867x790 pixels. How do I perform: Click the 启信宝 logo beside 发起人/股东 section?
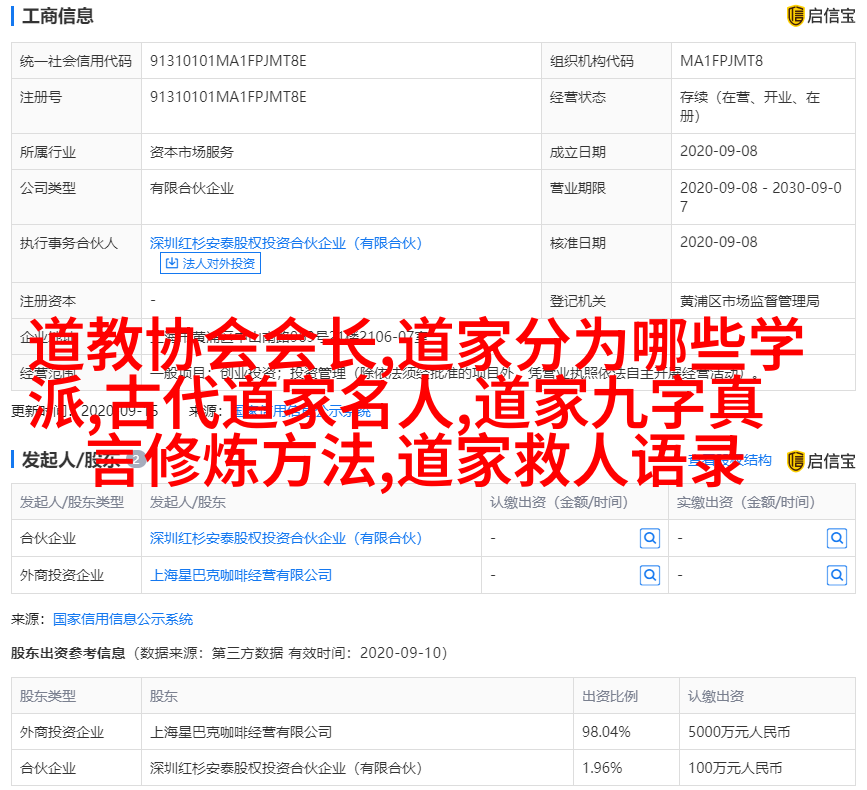(821, 461)
